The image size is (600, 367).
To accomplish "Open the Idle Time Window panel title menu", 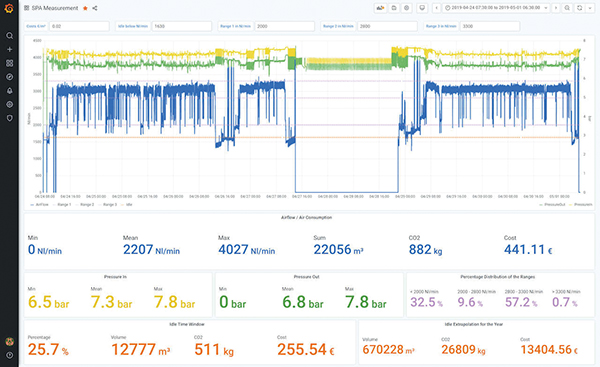I will [x=187, y=324].
